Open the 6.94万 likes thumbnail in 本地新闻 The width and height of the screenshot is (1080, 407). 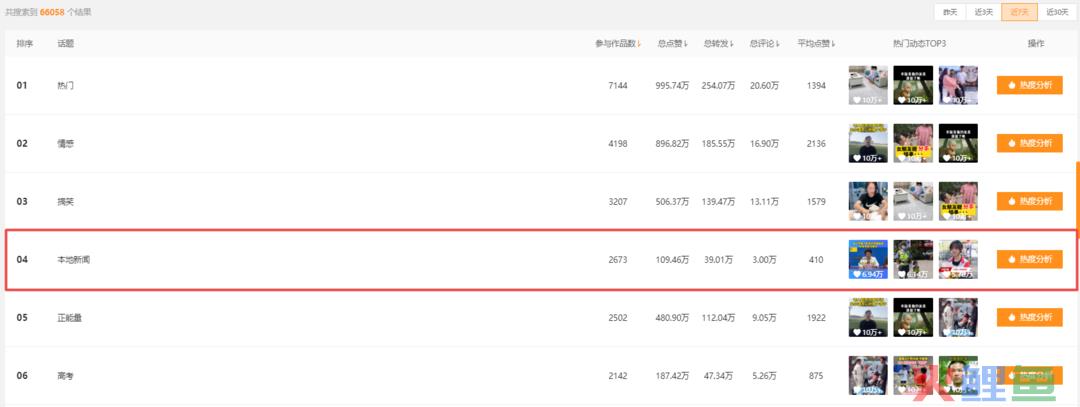click(868, 260)
